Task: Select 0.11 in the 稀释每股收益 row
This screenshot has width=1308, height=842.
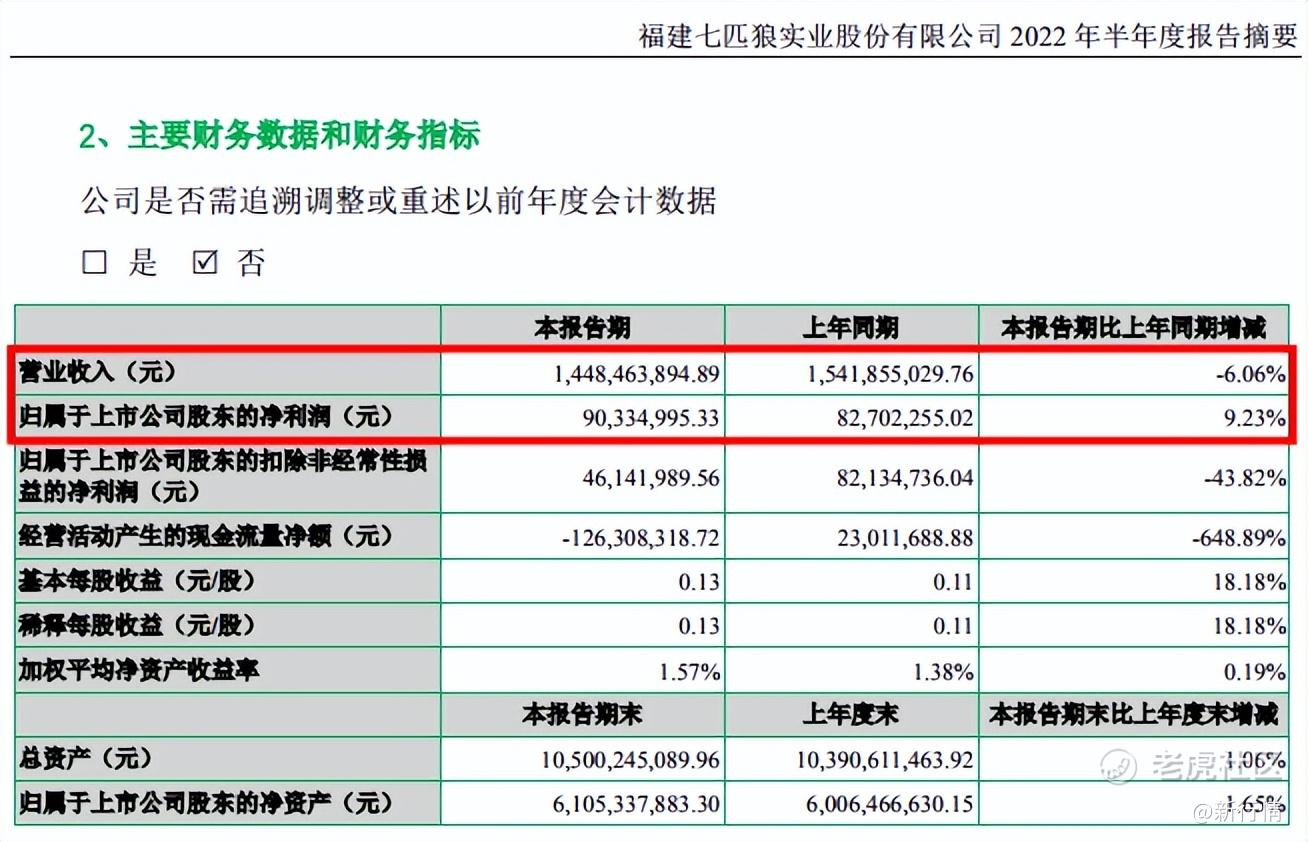Action: [952, 627]
